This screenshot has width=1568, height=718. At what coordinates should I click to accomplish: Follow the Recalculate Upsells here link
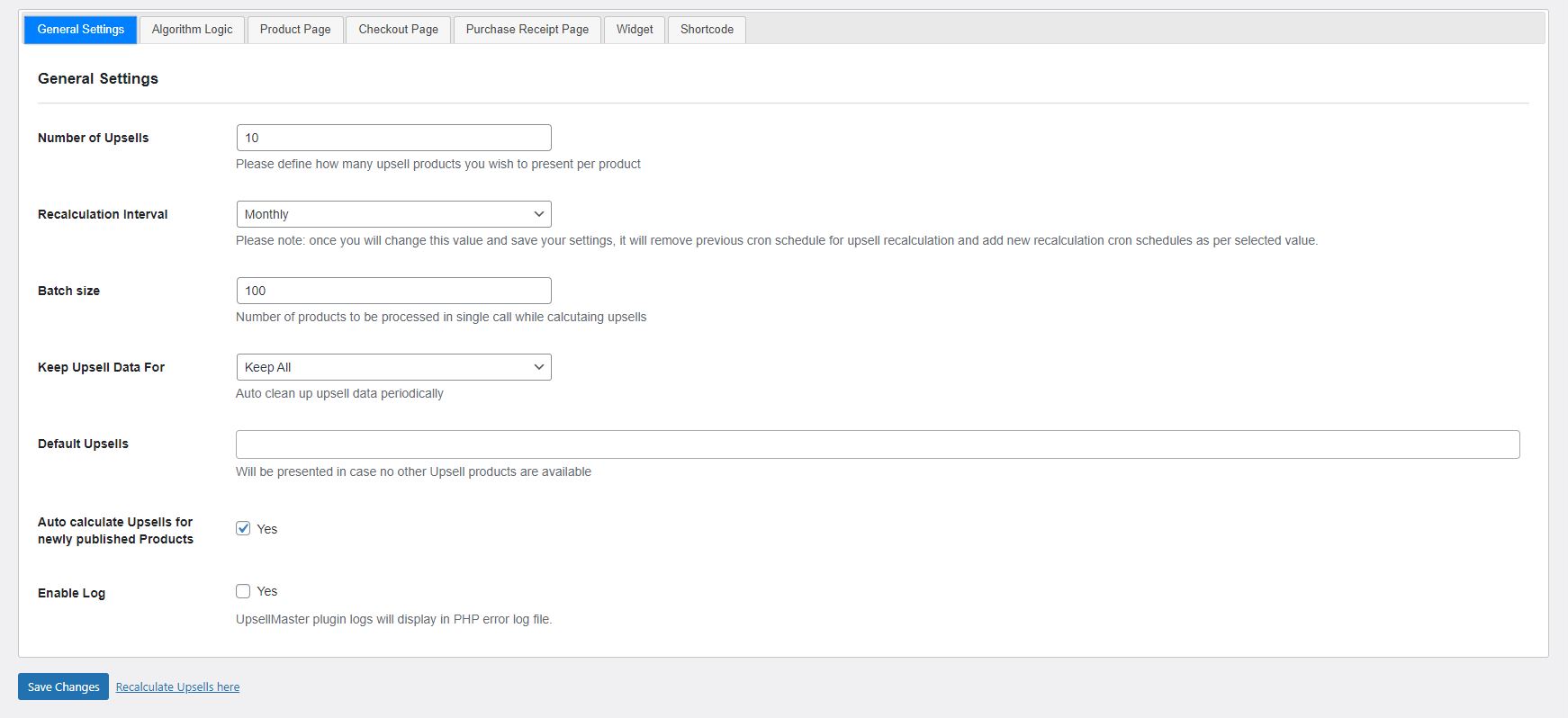177,687
